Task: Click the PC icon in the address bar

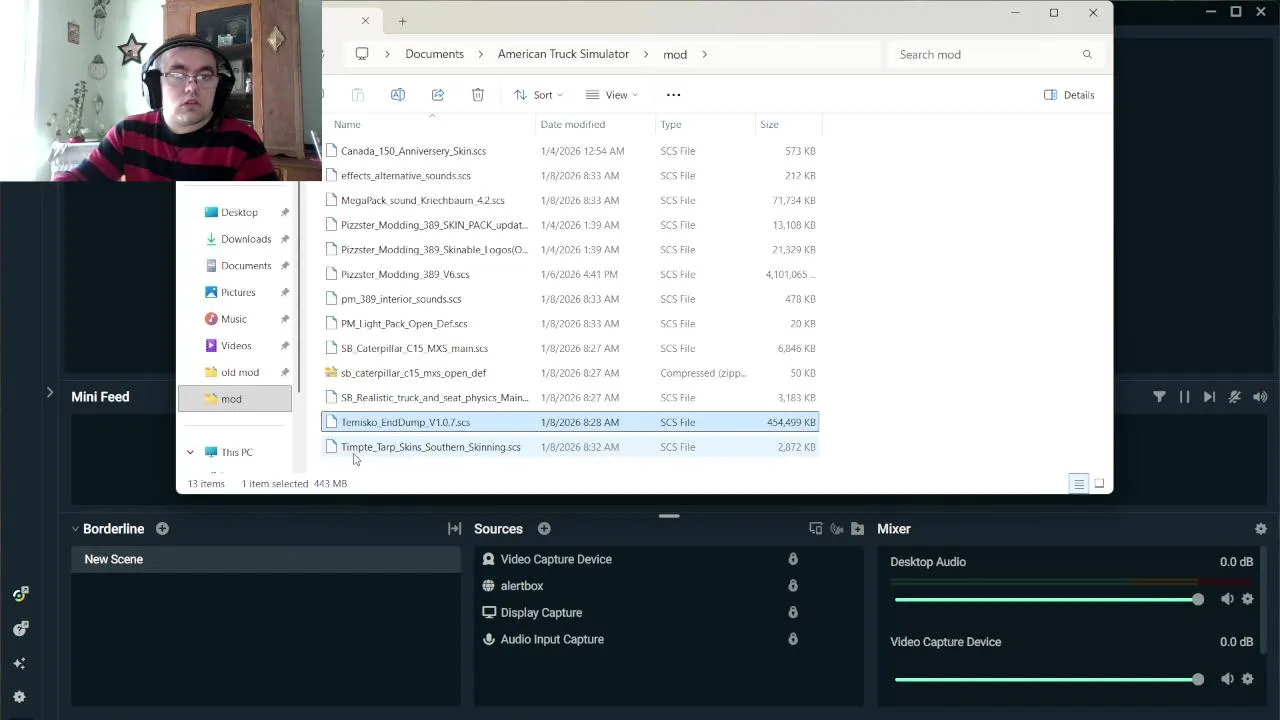Action: pyautogui.click(x=362, y=54)
